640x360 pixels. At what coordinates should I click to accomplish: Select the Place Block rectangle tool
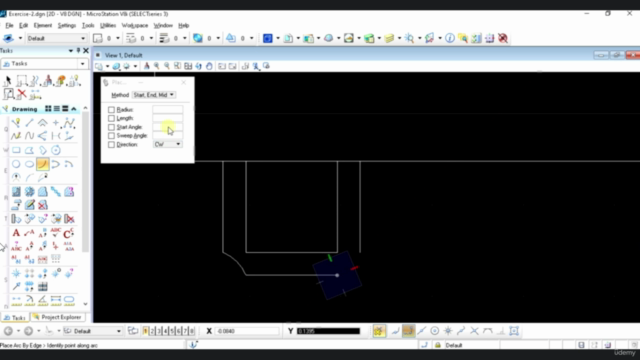(x=16, y=150)
